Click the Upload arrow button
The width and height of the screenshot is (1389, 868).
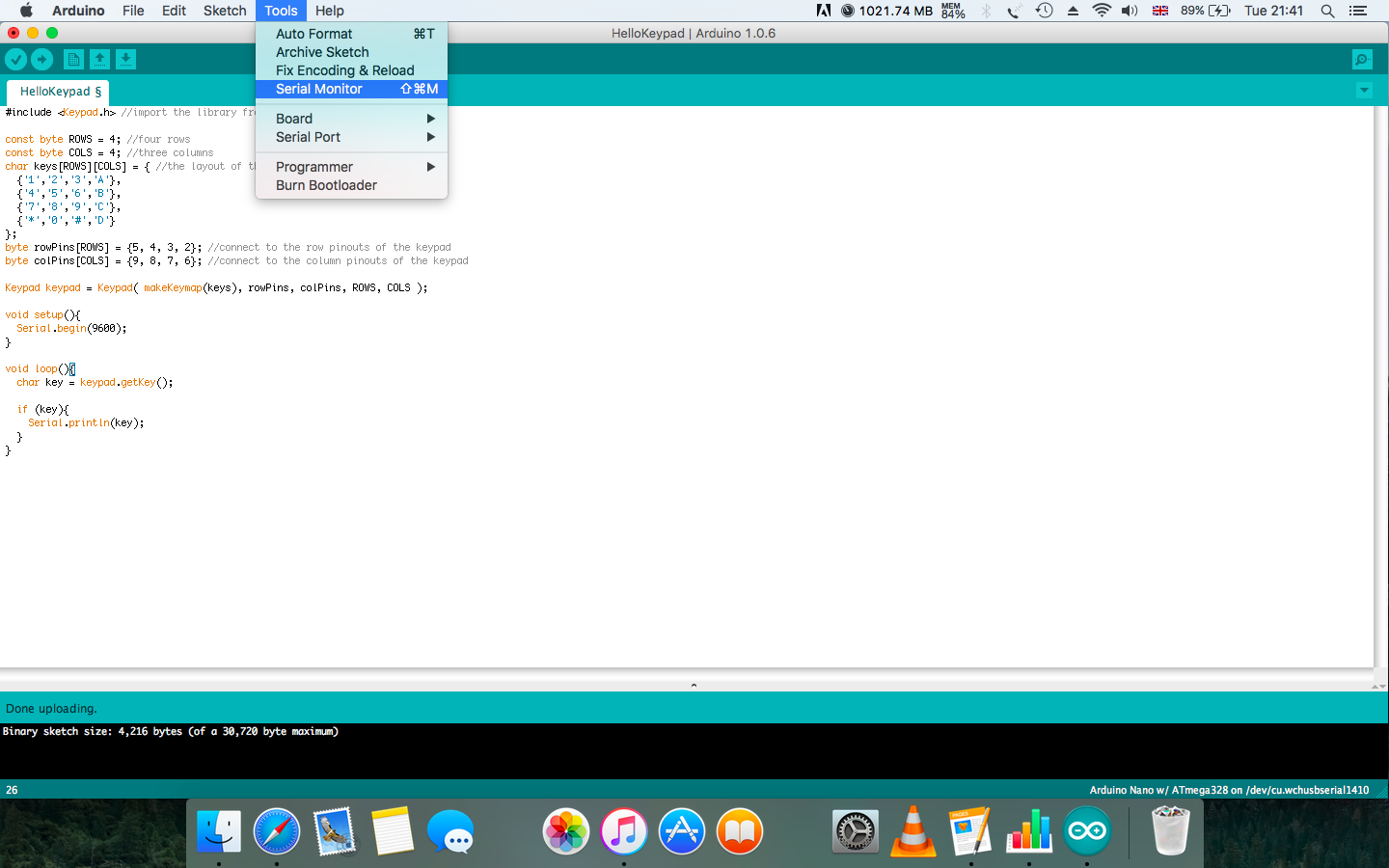[42, 60]
